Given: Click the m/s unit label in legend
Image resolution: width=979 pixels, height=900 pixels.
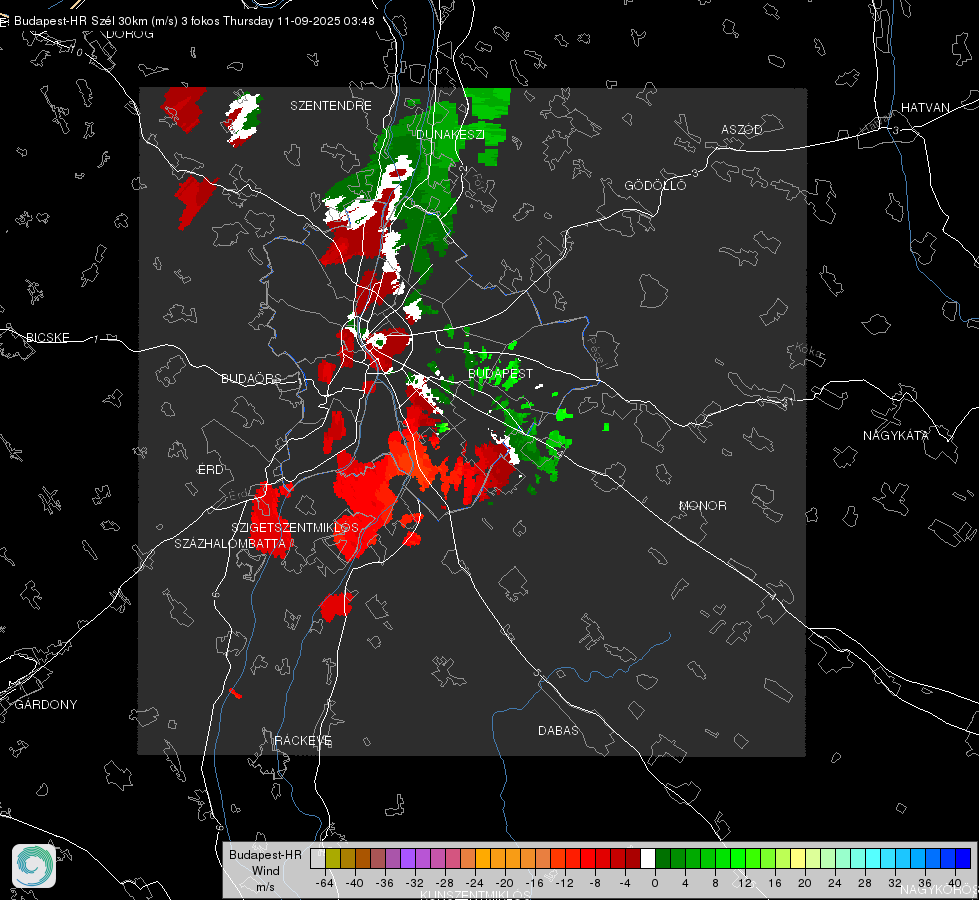Looking at the screenshot, I should point(265,887).
